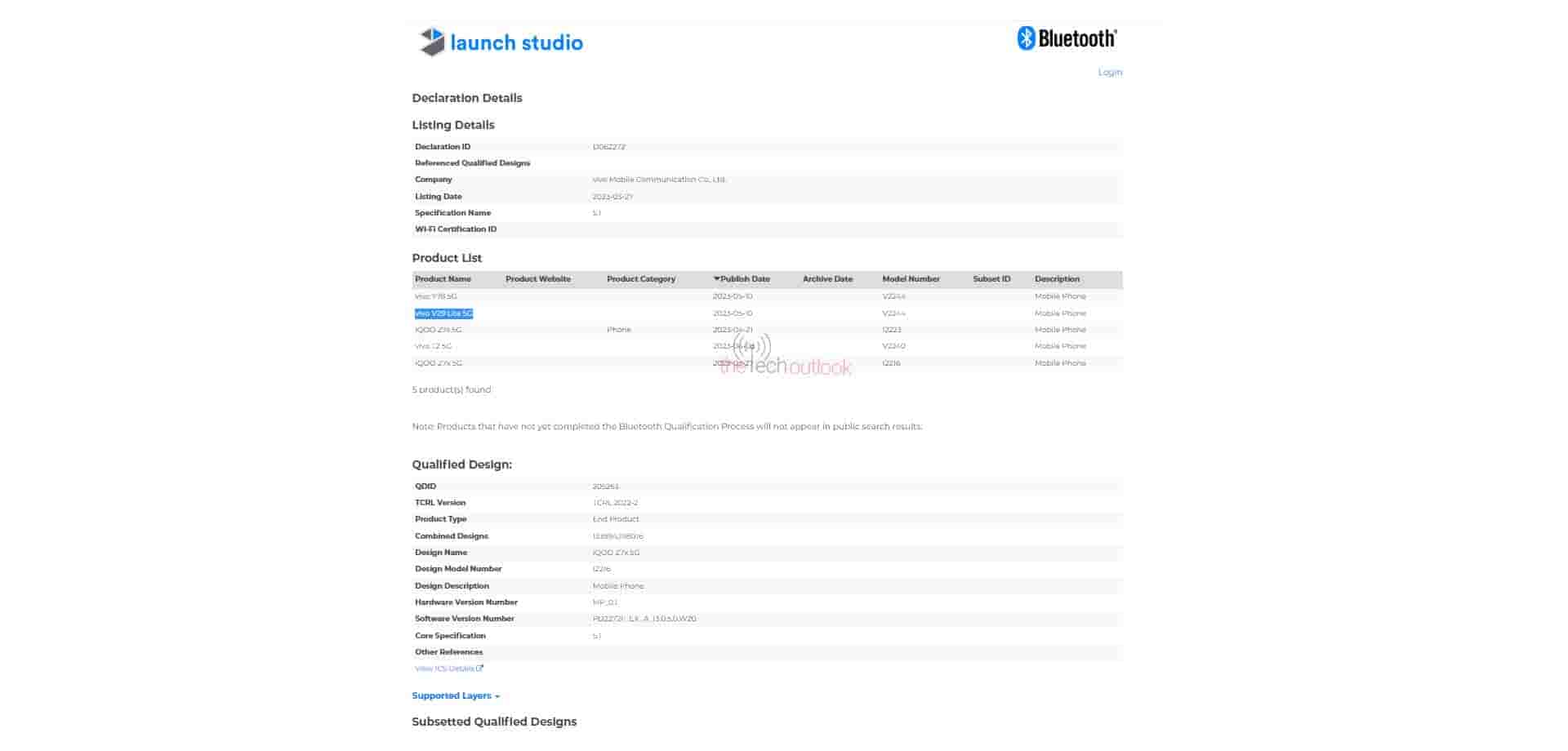Sort by the Product Category column header

[640, 279]
